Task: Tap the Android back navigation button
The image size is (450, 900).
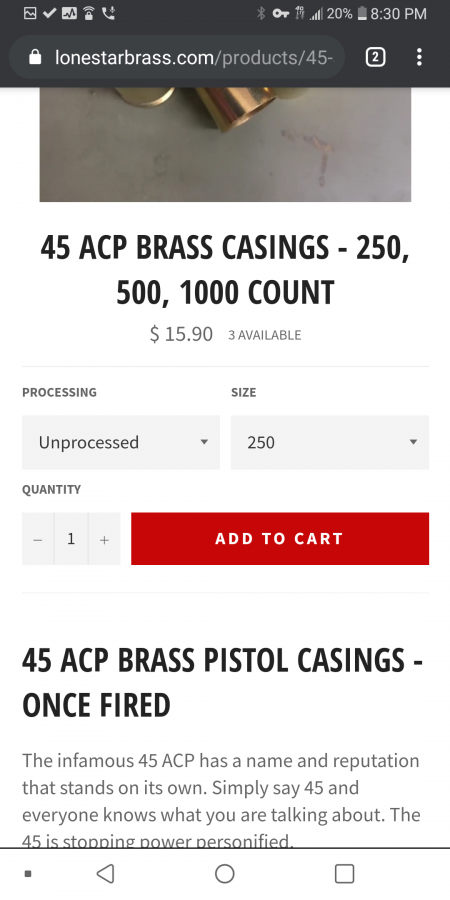Action: click(x=105, y=874)
